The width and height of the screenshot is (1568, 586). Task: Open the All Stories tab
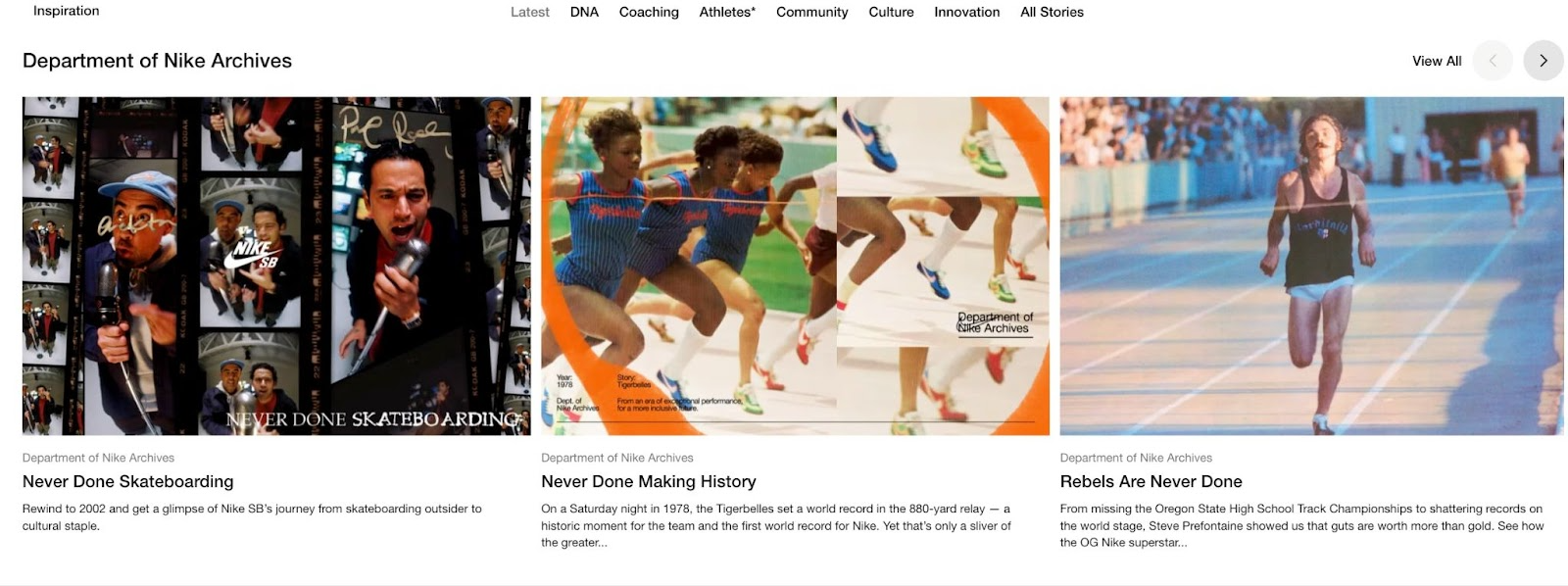[x=1052, y=12]
